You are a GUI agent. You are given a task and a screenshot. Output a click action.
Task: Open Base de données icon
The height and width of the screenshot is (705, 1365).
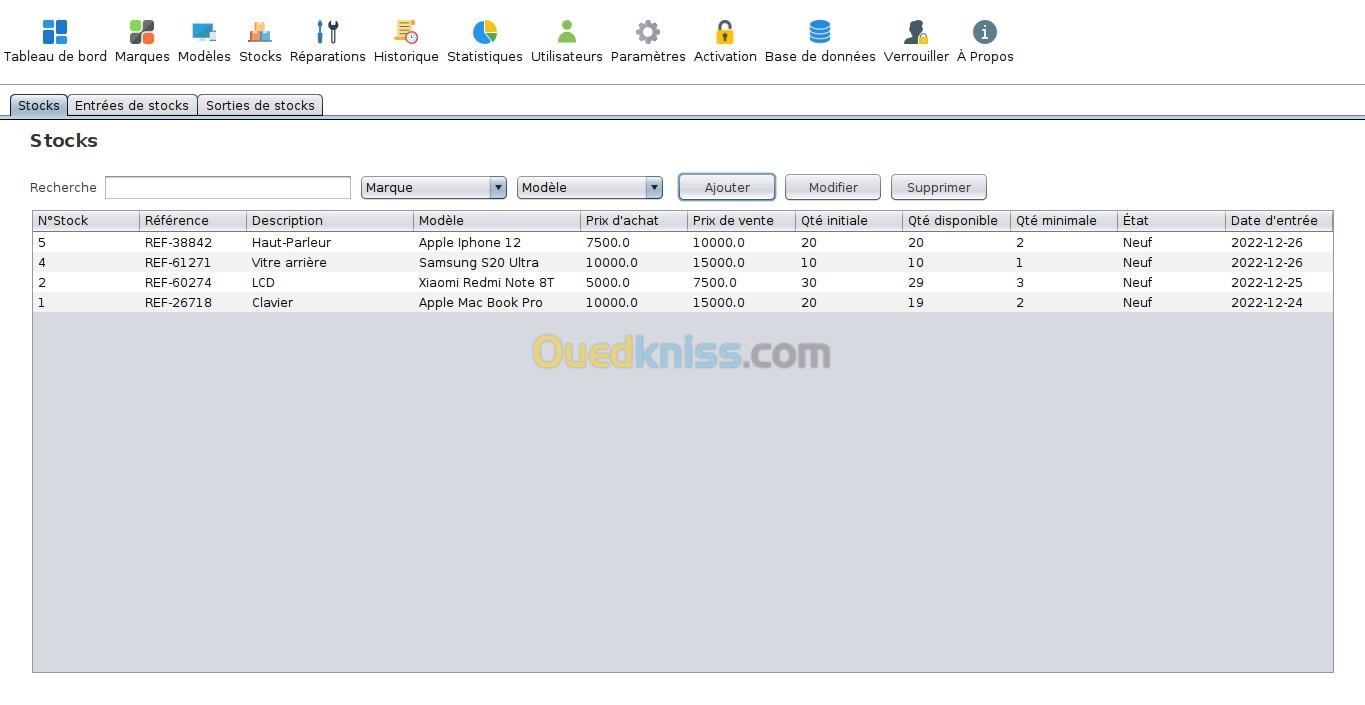820,32
